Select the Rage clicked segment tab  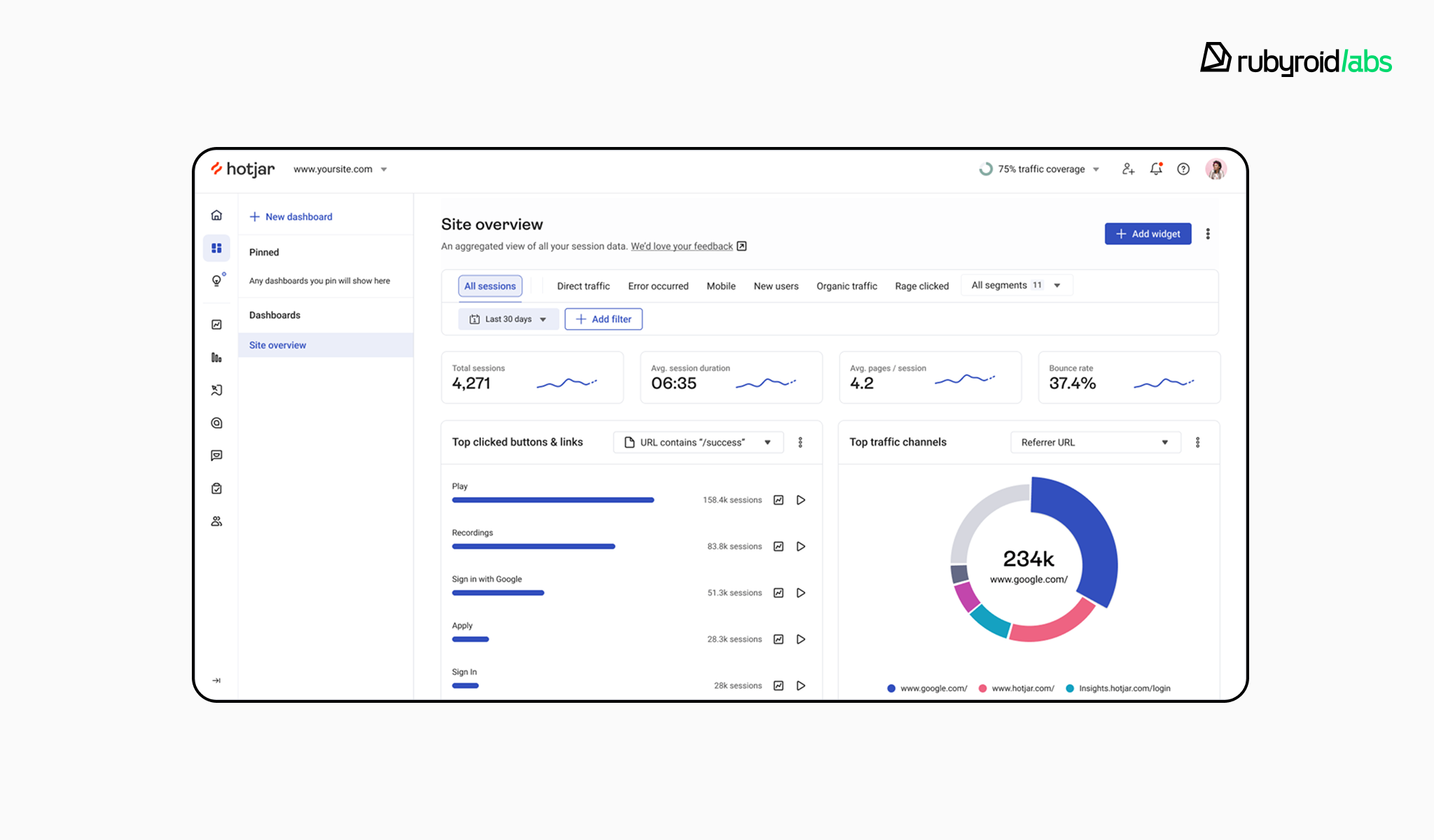click(x=921, y=286)
